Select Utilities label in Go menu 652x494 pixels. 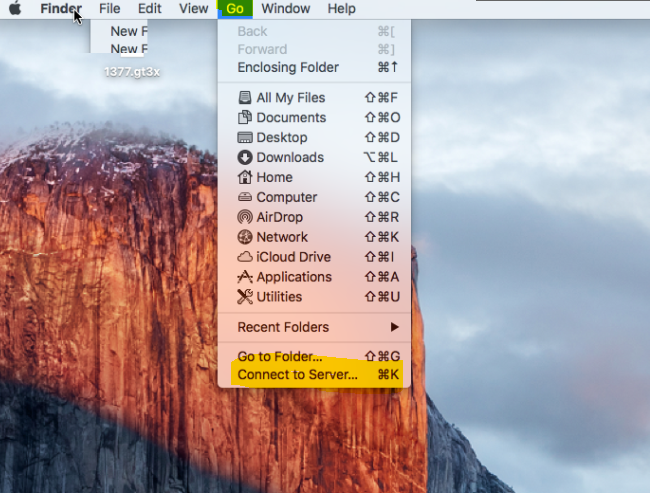pos(279,296)
